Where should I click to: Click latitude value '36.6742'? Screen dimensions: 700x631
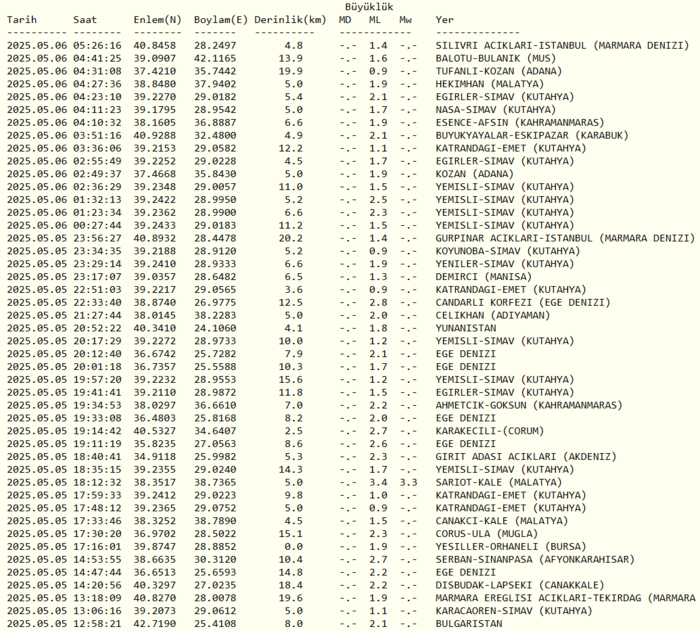pos(155,354)
